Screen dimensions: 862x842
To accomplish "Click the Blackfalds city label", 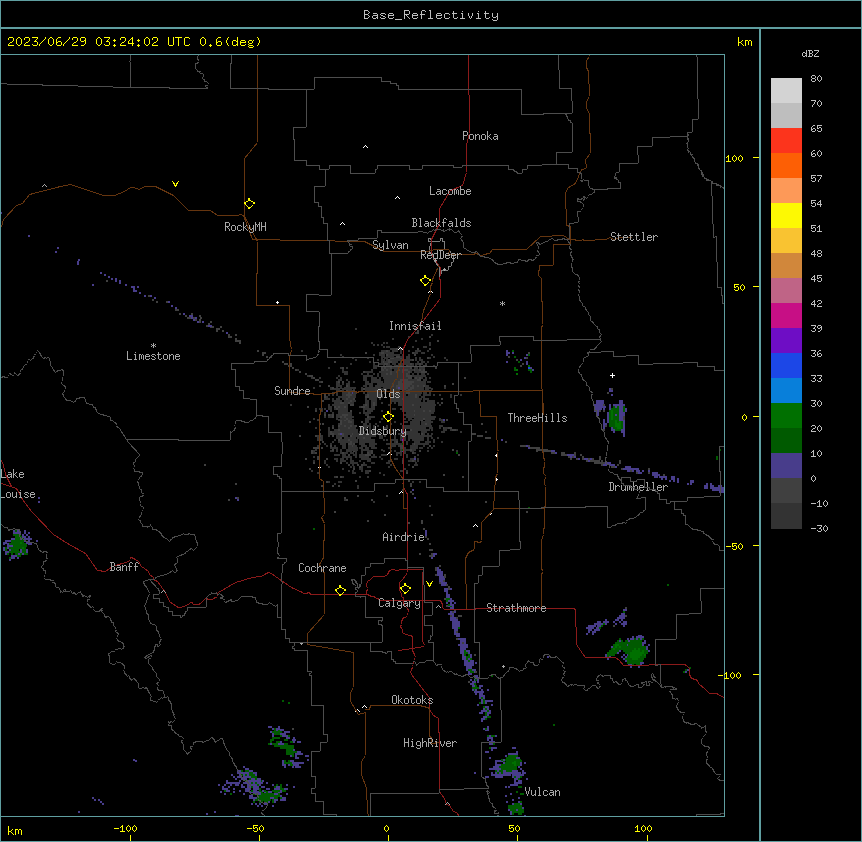I will 441,223.
